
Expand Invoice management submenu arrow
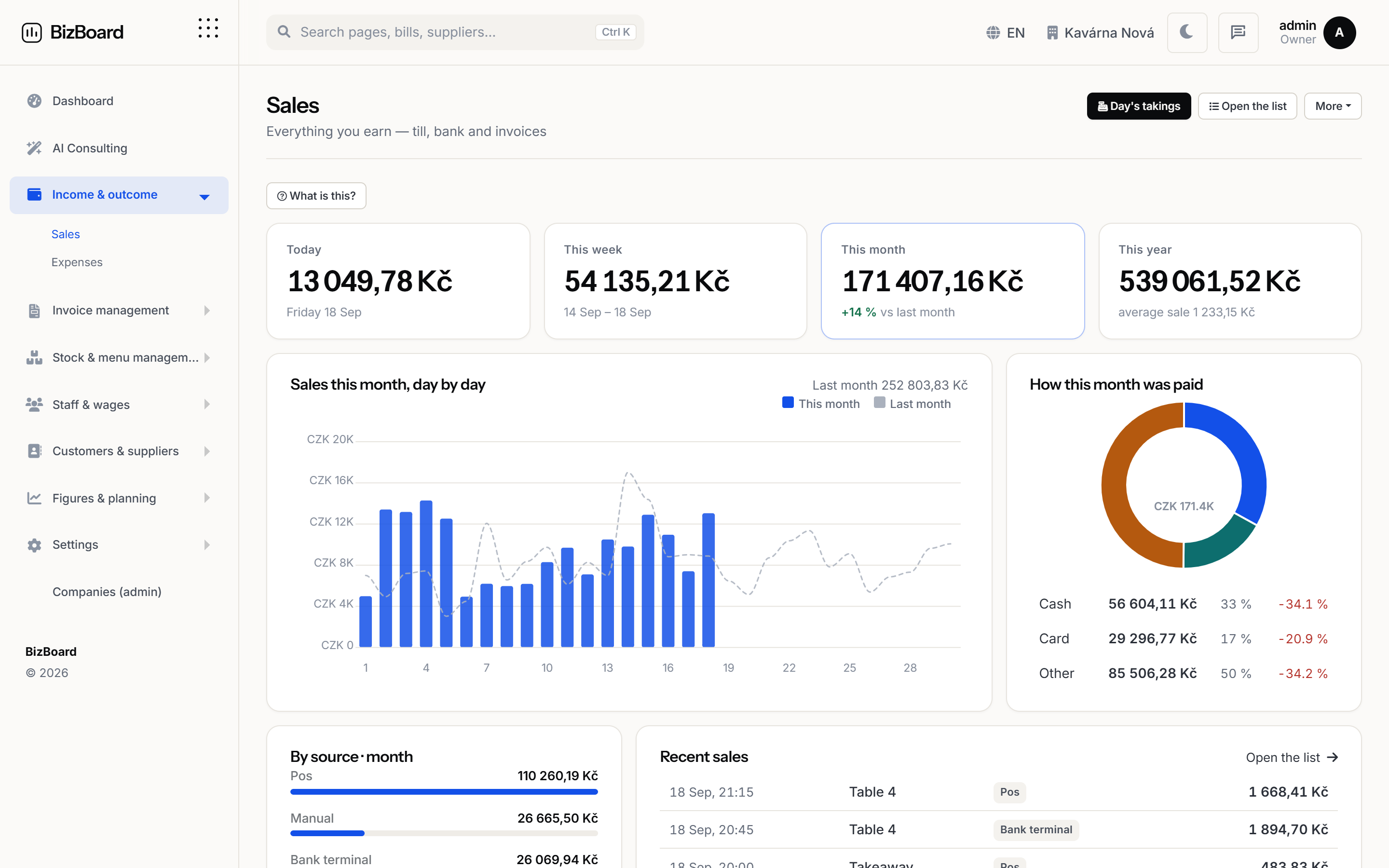206,311
